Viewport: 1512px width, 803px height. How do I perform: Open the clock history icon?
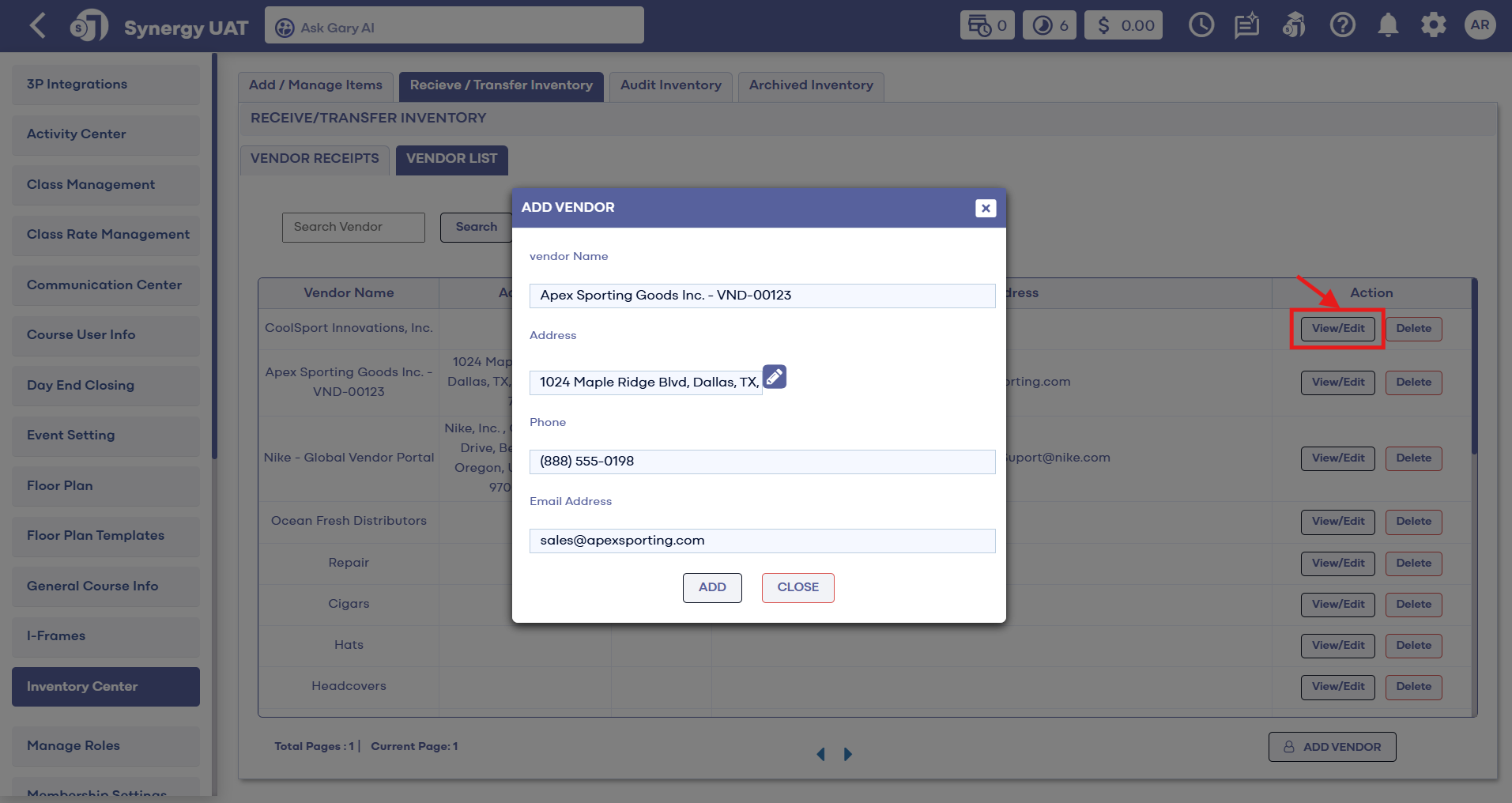1201,25
